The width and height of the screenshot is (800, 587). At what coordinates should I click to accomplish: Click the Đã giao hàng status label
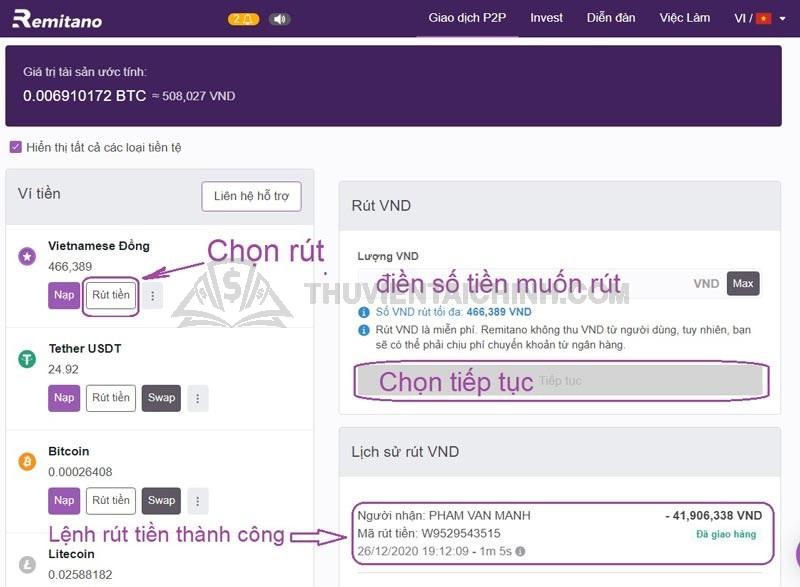click(726, 534)
